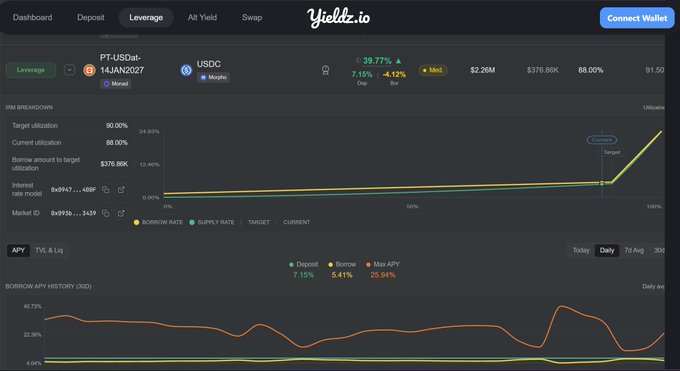Toggle the Deposit series in APY legend

304,264
